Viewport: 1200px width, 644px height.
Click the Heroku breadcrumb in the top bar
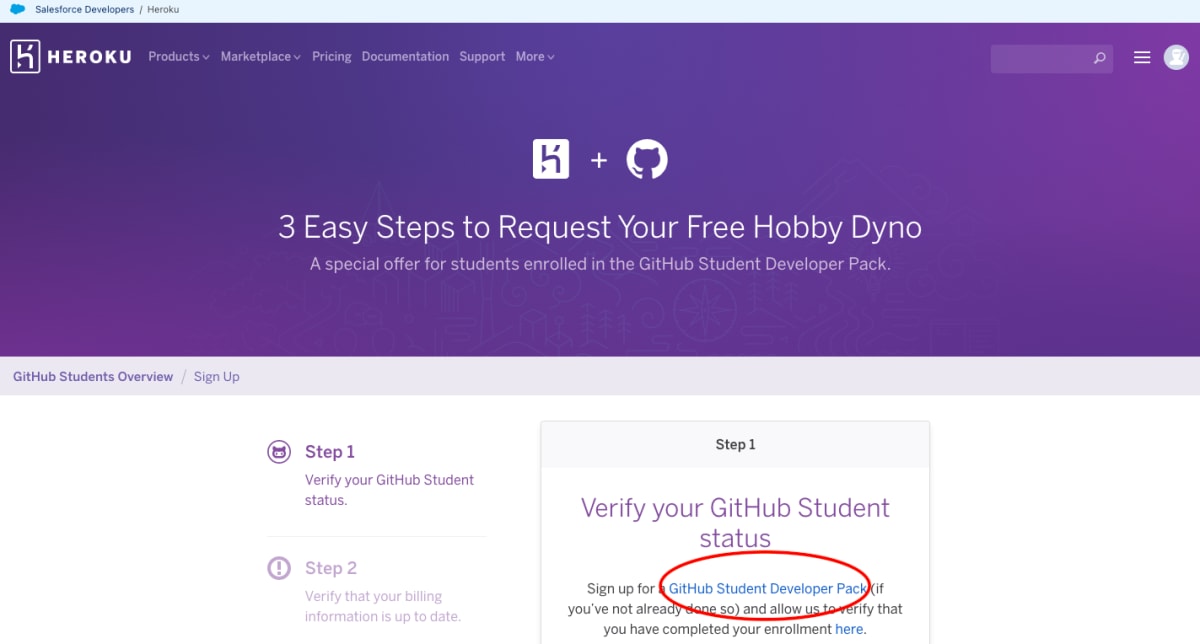pyautogui.click(x=164, y=9)
